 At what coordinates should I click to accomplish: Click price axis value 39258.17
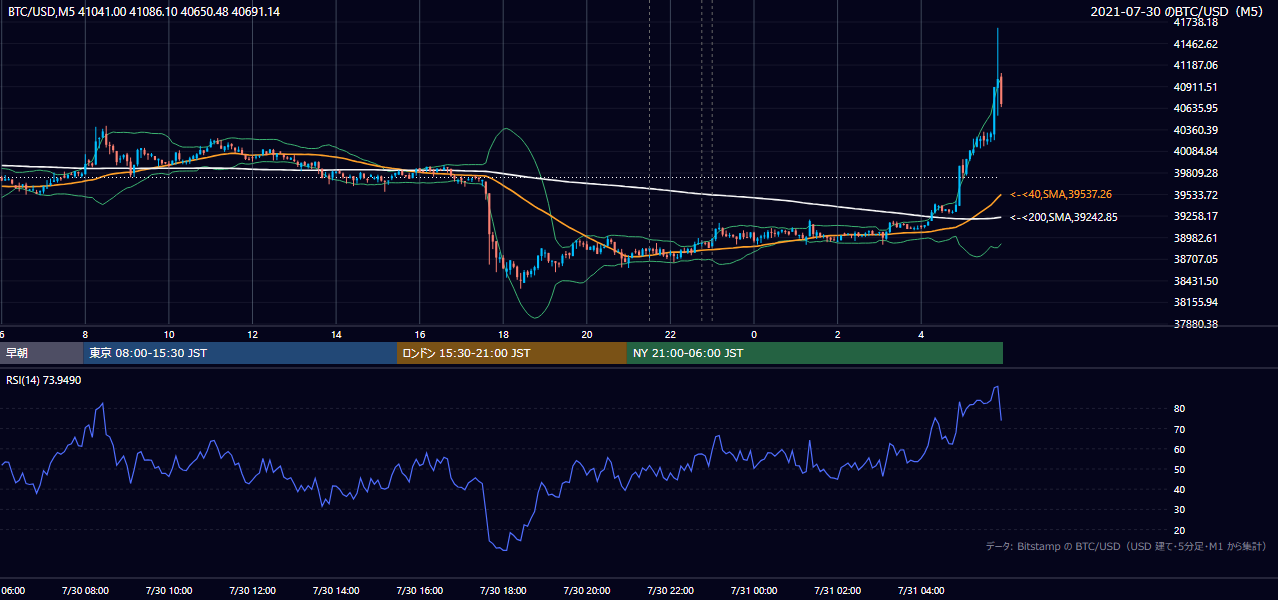point(1195,216)
